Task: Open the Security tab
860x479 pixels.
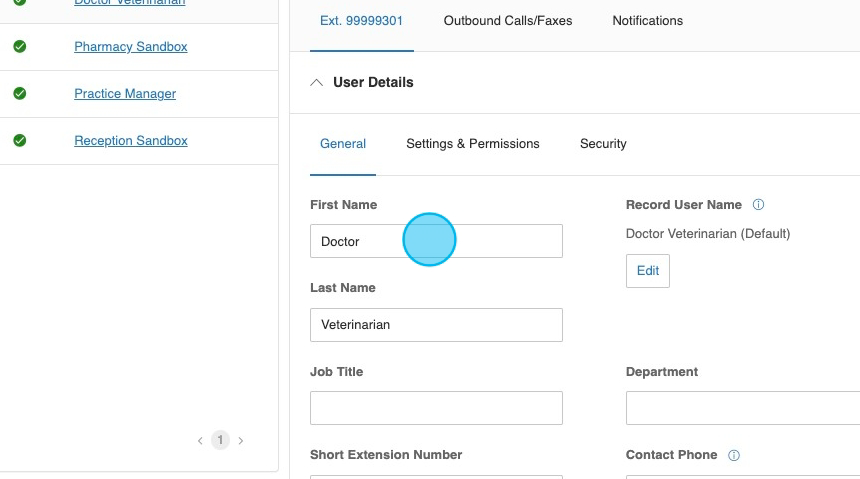Action: [603, 144]
